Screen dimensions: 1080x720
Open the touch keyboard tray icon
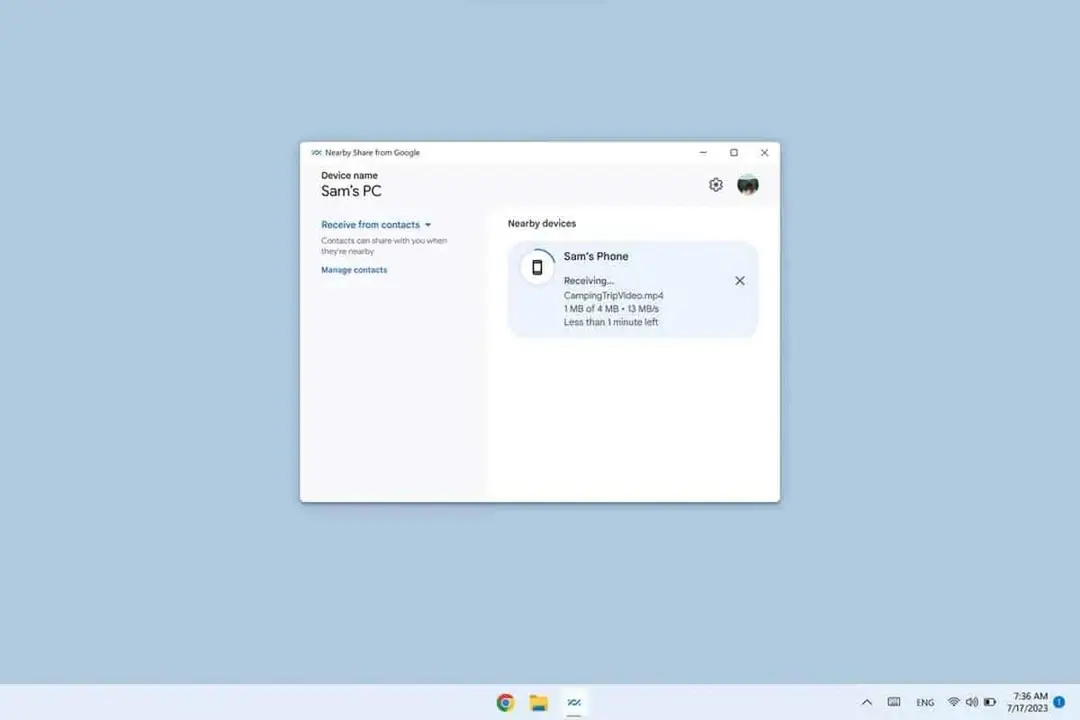(x=894, y=702)
